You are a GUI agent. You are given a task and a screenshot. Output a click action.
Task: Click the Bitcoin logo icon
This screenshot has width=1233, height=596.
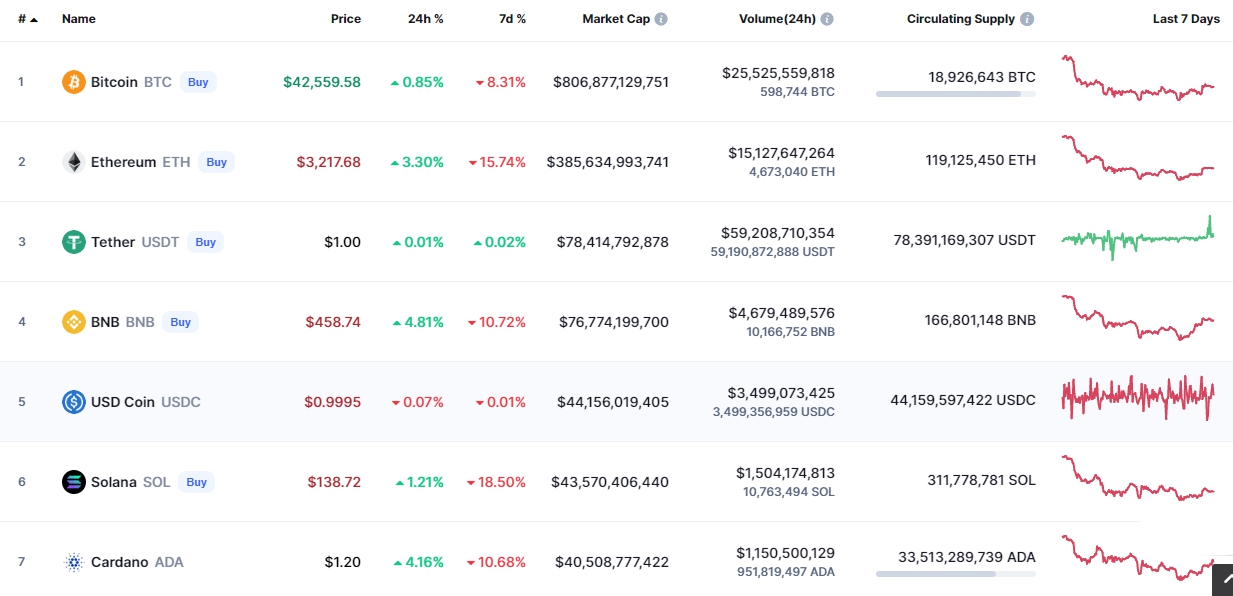pos(74,82)
